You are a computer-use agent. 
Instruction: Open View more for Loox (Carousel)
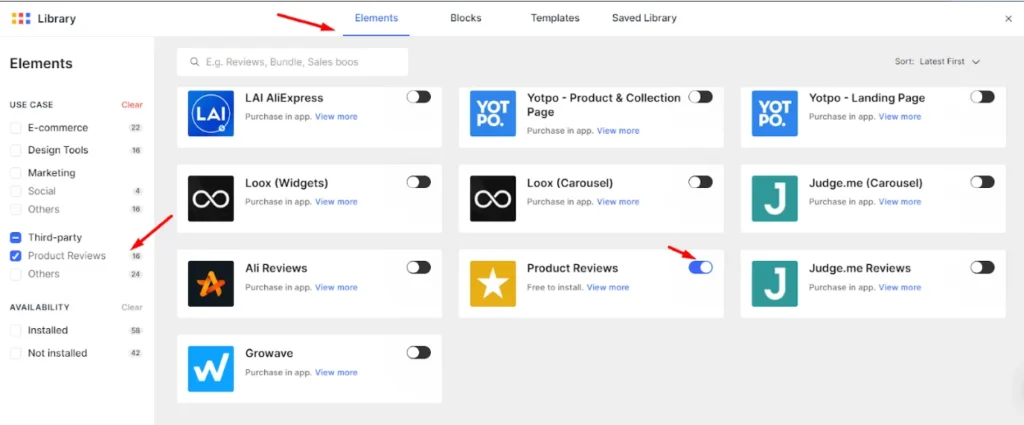point(618,202)
